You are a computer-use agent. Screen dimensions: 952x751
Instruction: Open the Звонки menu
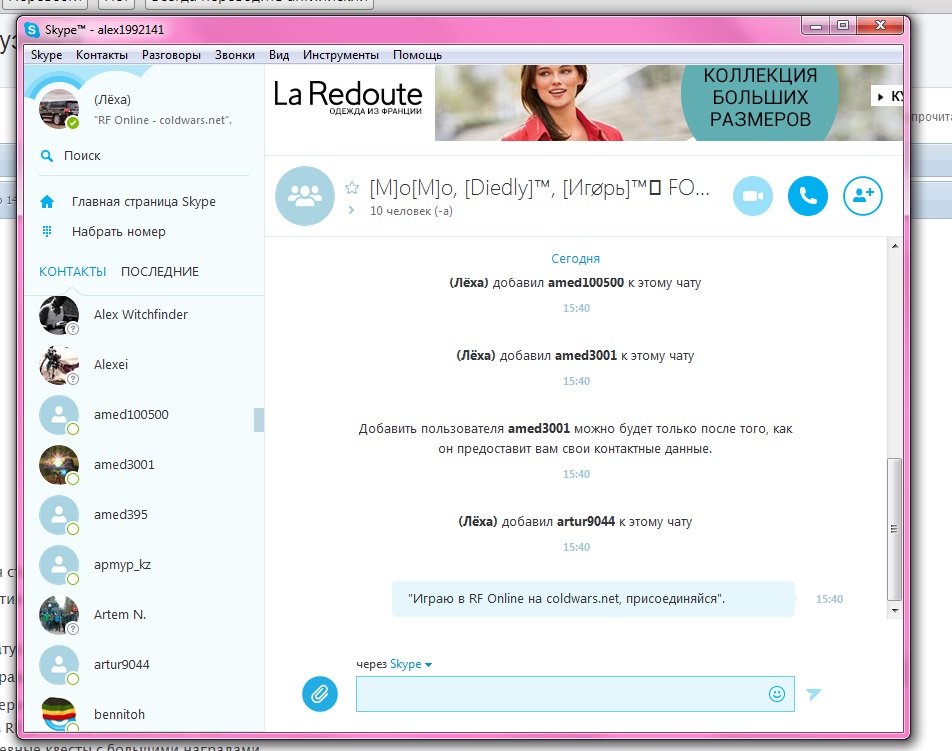(234, 55)
